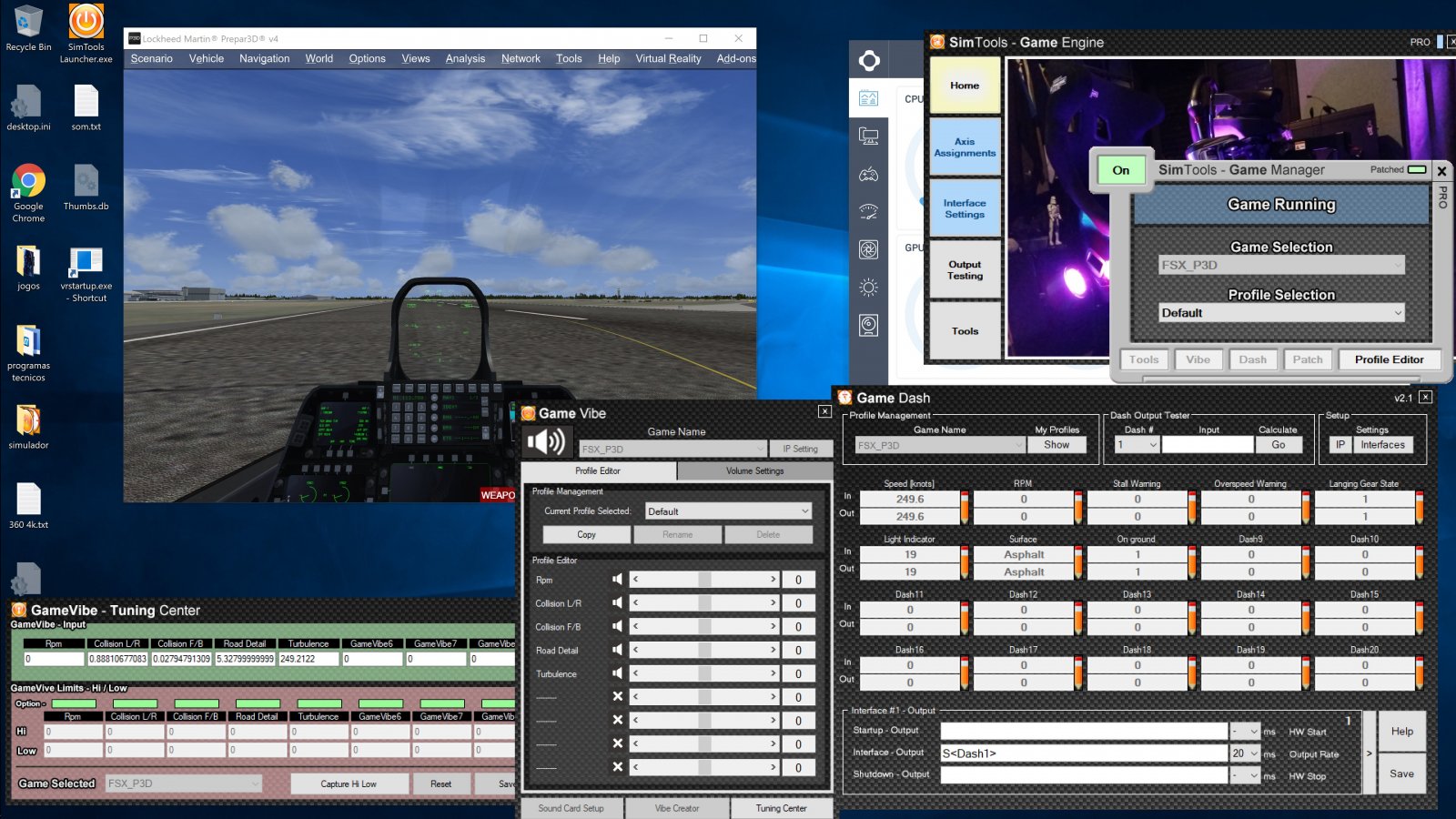The width and height of the screenshot is (1456, 819).
Task: Toggle the Turbulence green Option bar
Action: 319,703
